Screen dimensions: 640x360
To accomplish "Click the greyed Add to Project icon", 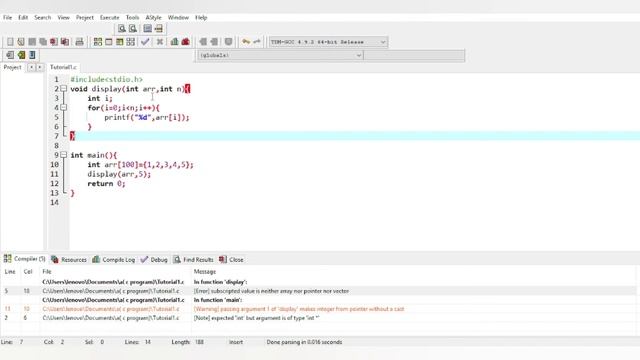I will (x=203, y=42).
